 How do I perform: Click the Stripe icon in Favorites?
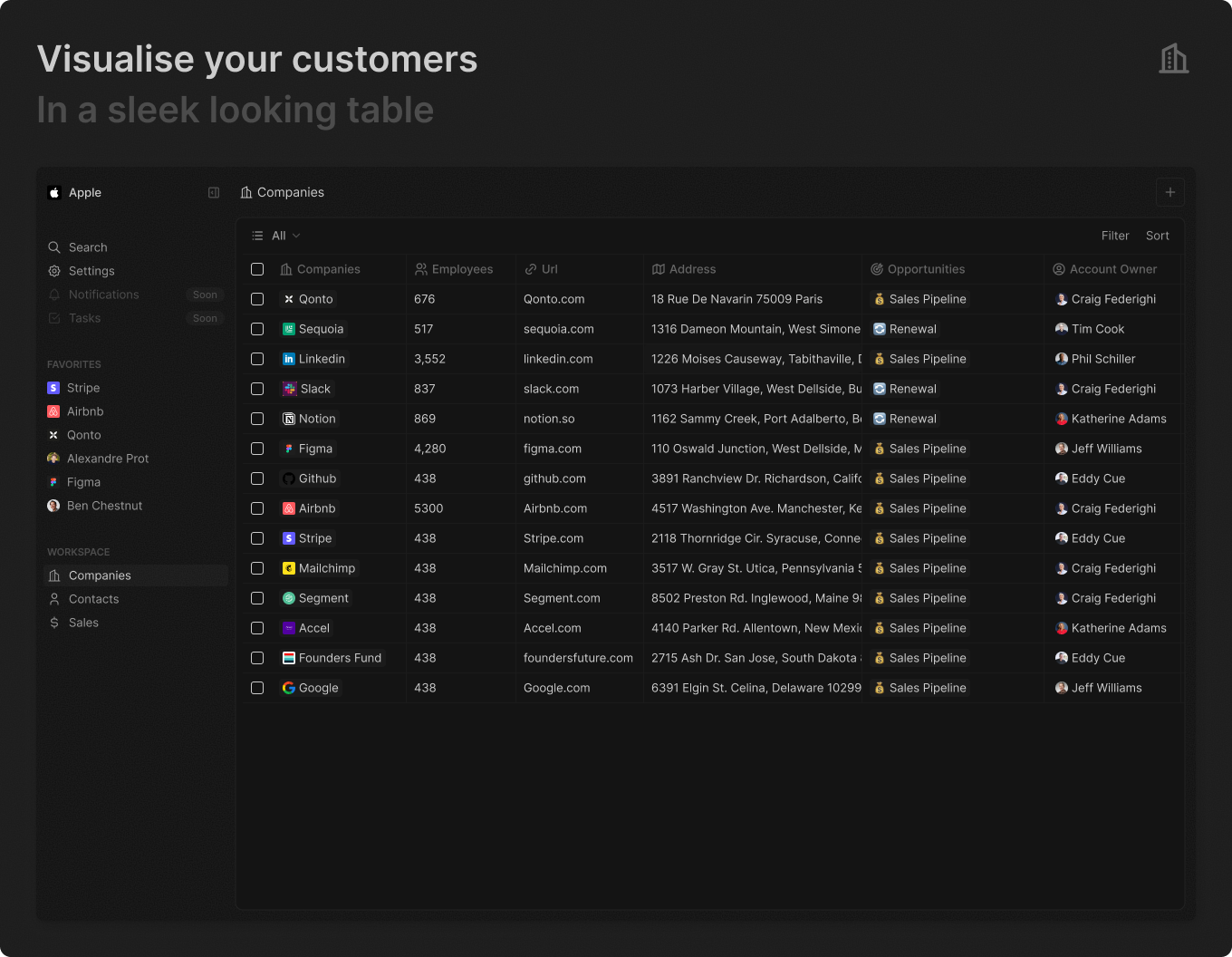point(53,388)
